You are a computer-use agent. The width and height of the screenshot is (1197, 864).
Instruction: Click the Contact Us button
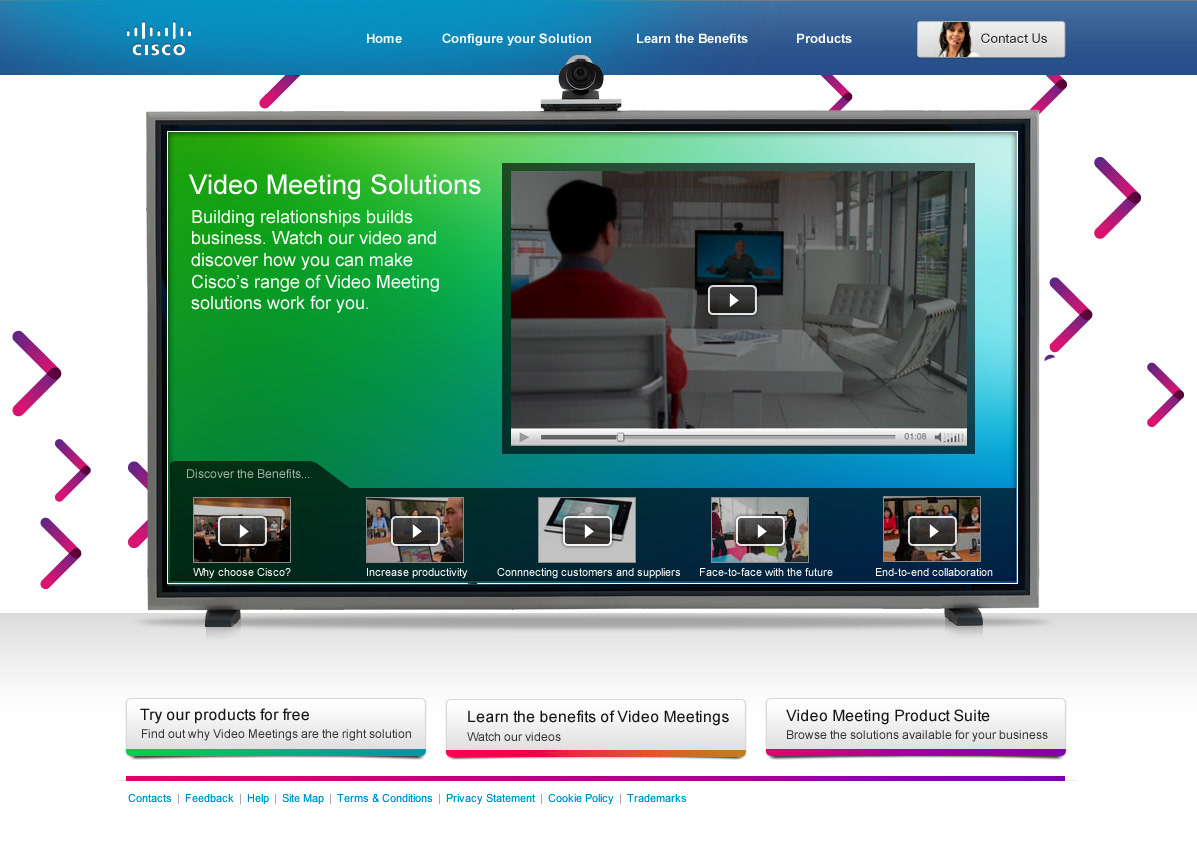point(991,39)
